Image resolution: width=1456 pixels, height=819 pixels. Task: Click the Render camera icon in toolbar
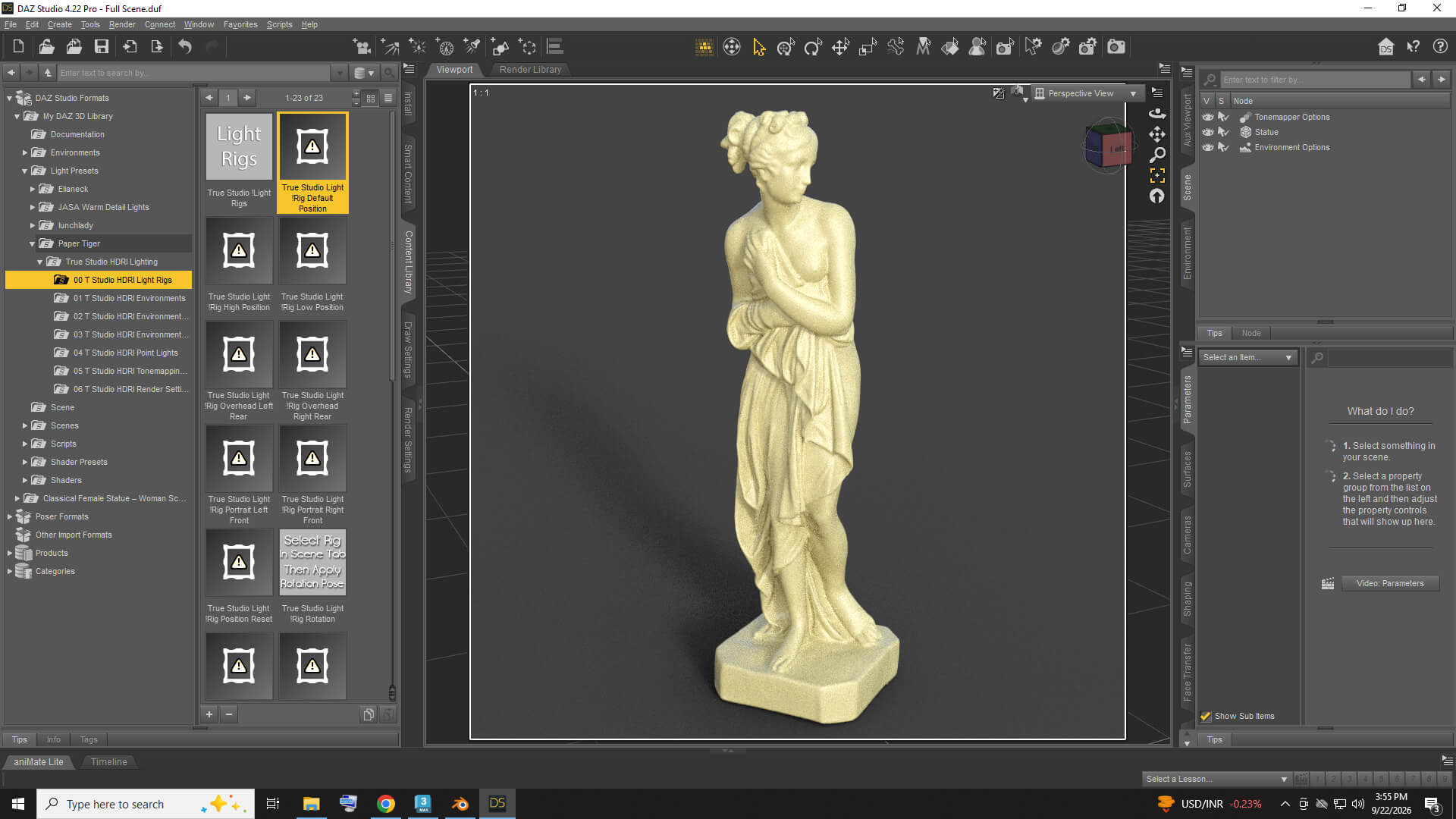[1116, 47]
